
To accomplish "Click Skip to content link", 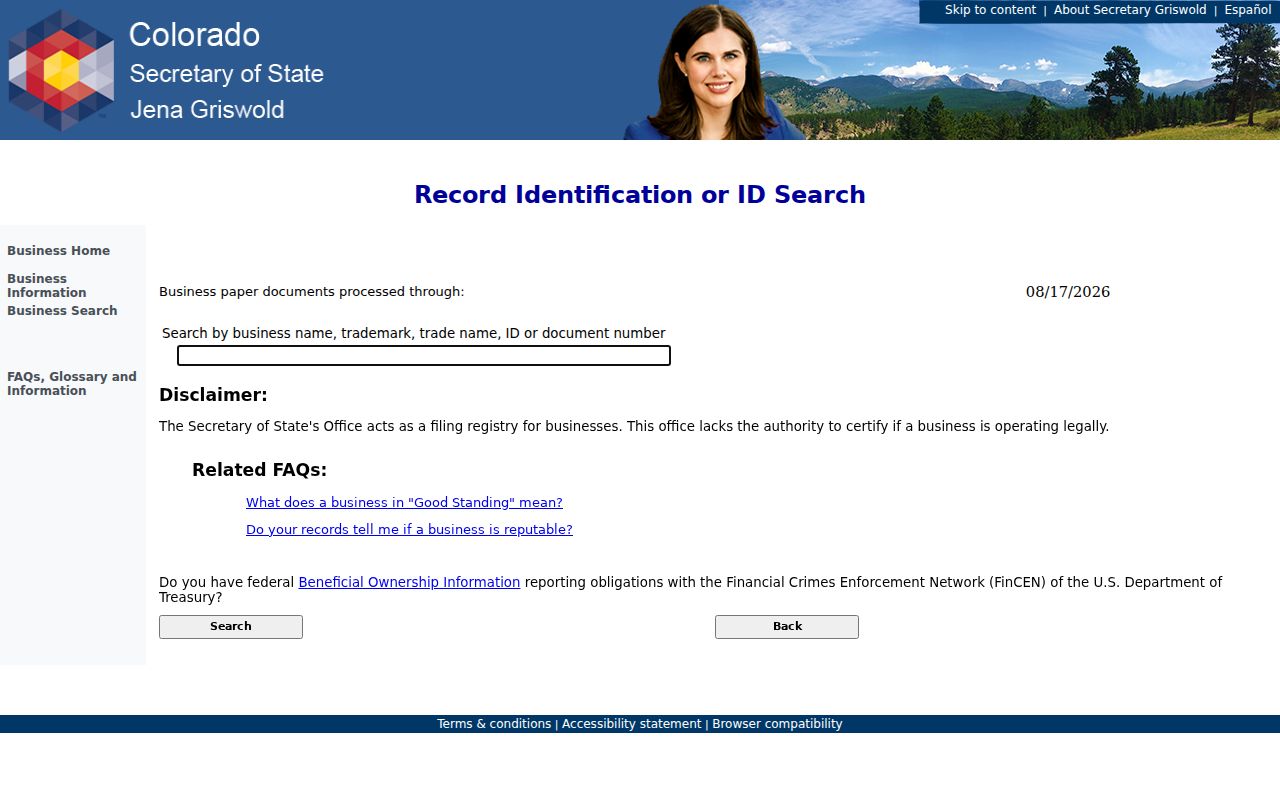I will coord(990,10).
